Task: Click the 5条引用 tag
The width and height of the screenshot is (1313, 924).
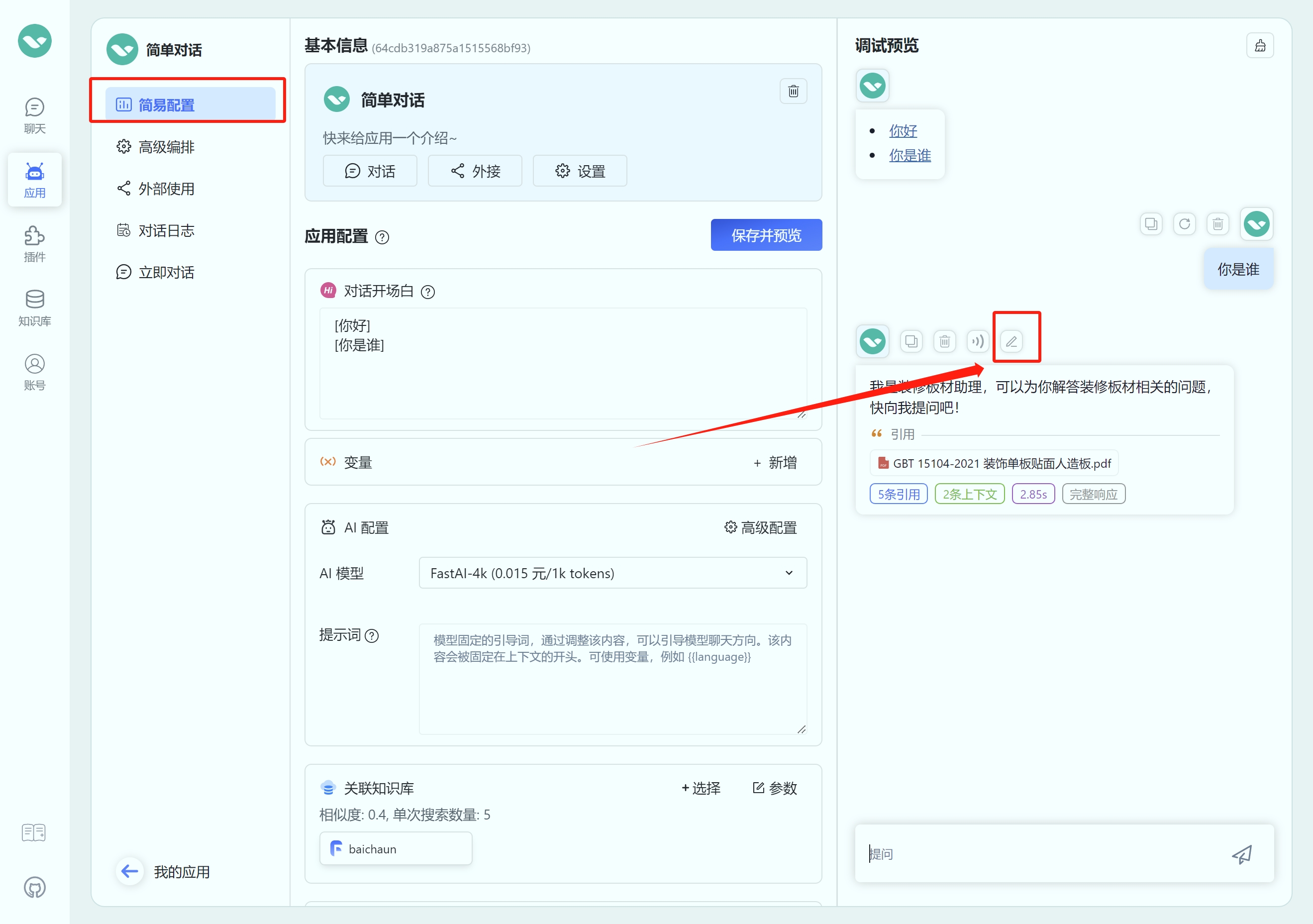Action: coord(898,494)
